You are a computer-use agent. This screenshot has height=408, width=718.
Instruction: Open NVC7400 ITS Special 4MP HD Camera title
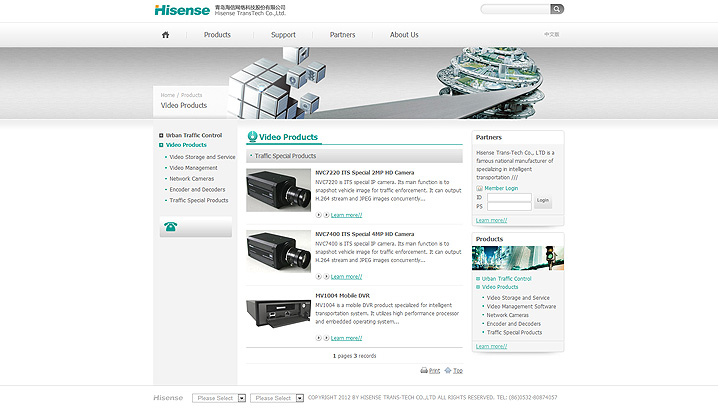click(x=364, y=234)
